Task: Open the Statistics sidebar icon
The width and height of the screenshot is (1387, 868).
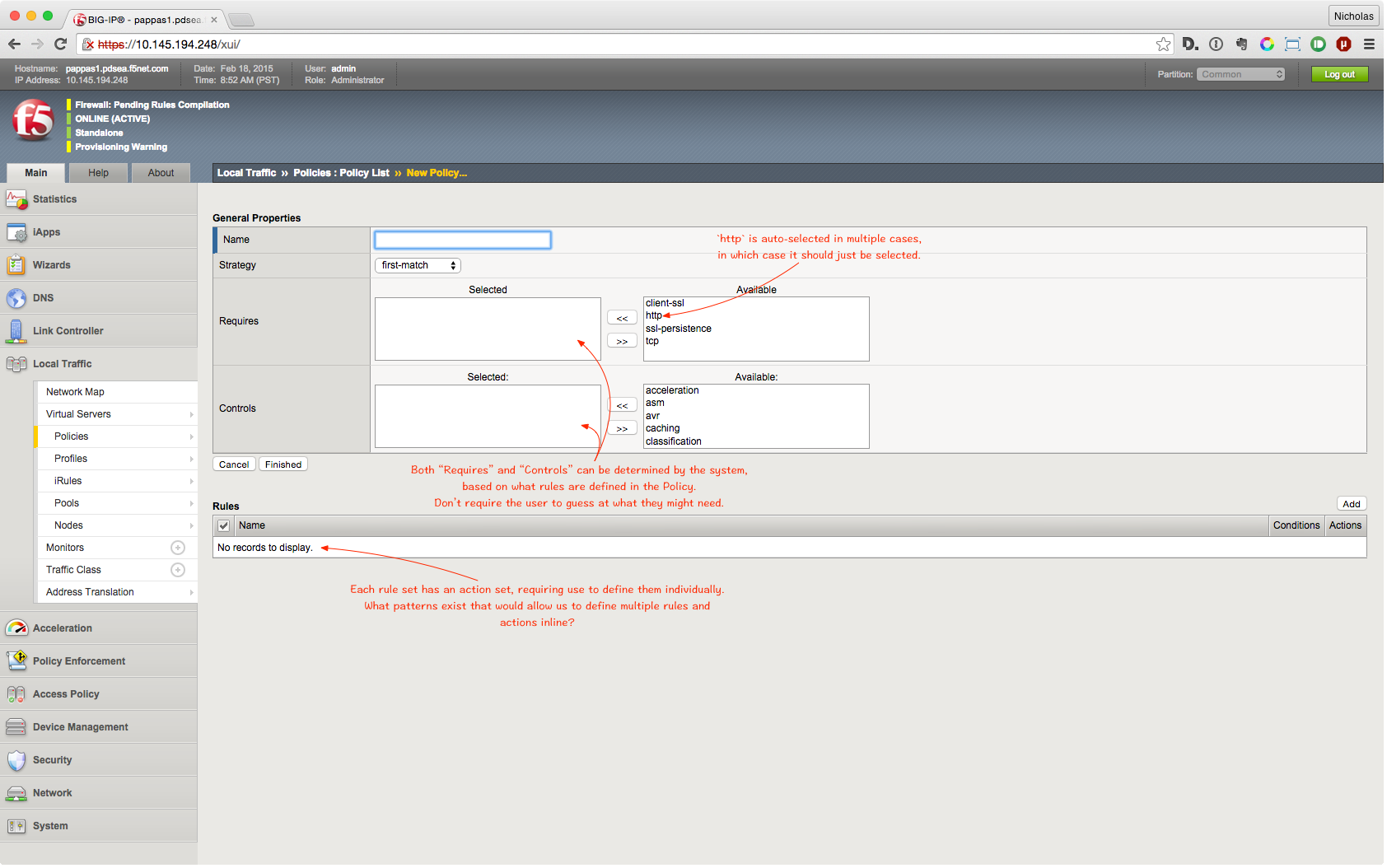Action: click(16, 199)
